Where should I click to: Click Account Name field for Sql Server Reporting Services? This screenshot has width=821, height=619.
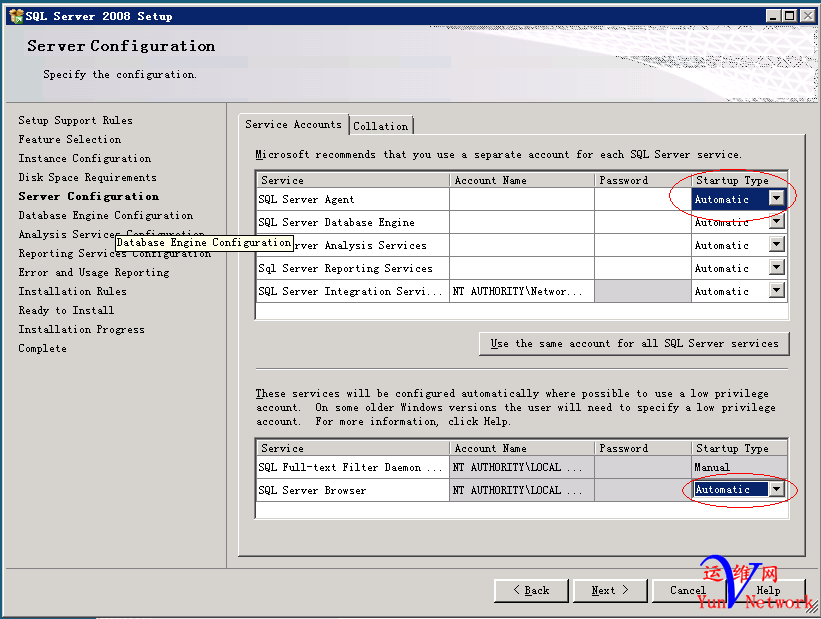522,268
